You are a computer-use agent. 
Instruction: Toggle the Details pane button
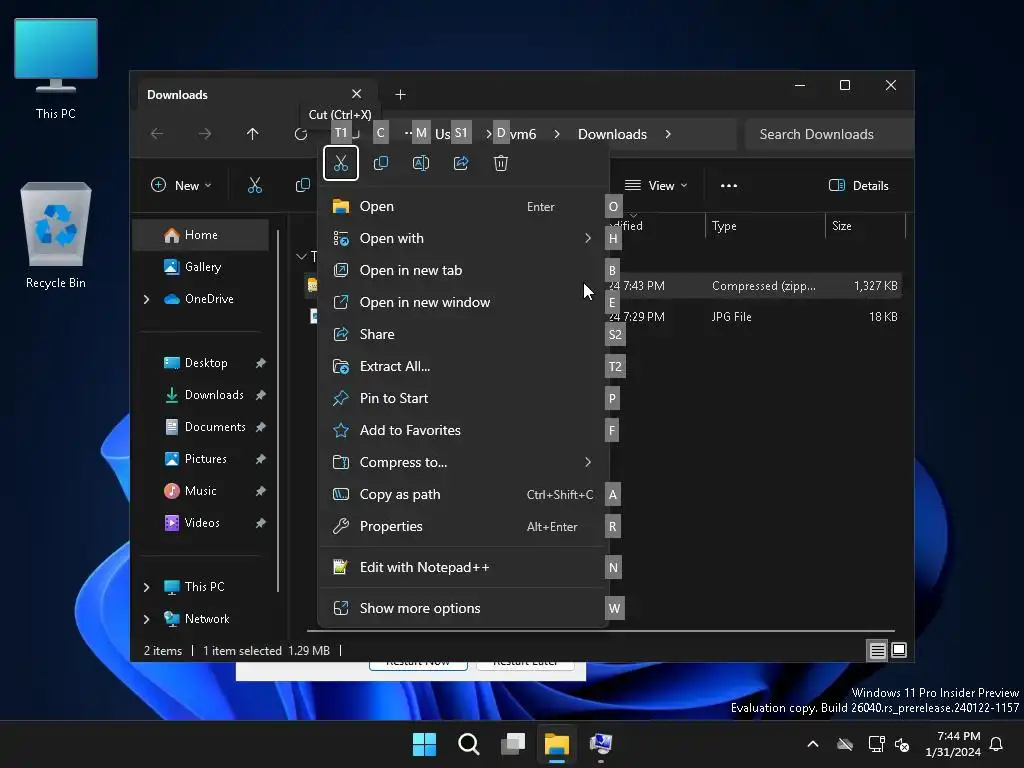point(858,185)
